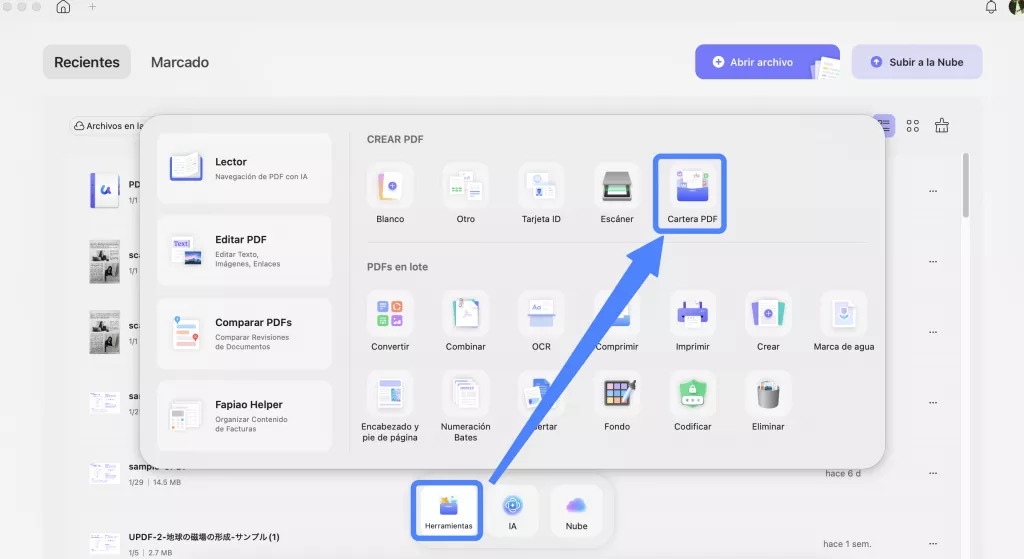Screen dimensions: 1024x559
Task: Open more options for first file row
Action: (933, 191)
